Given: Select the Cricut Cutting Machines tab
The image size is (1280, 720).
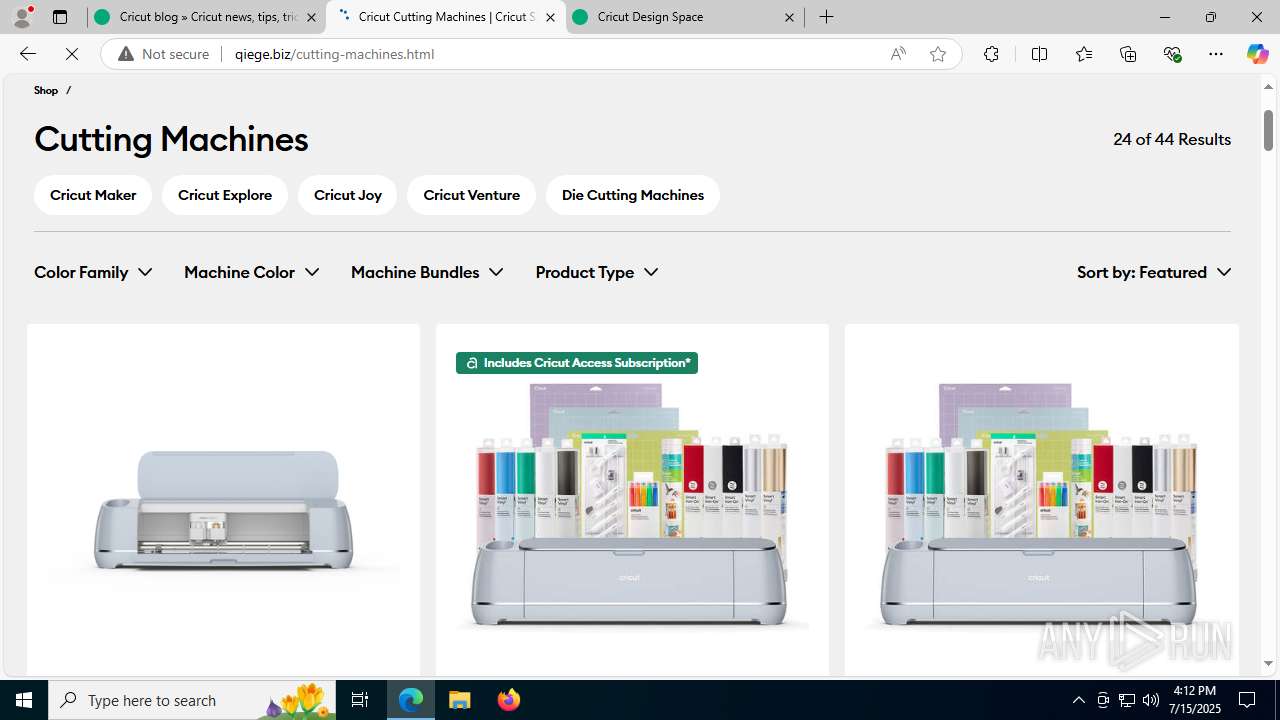Looking at the screenshot, I should click(x=445, y=17).
